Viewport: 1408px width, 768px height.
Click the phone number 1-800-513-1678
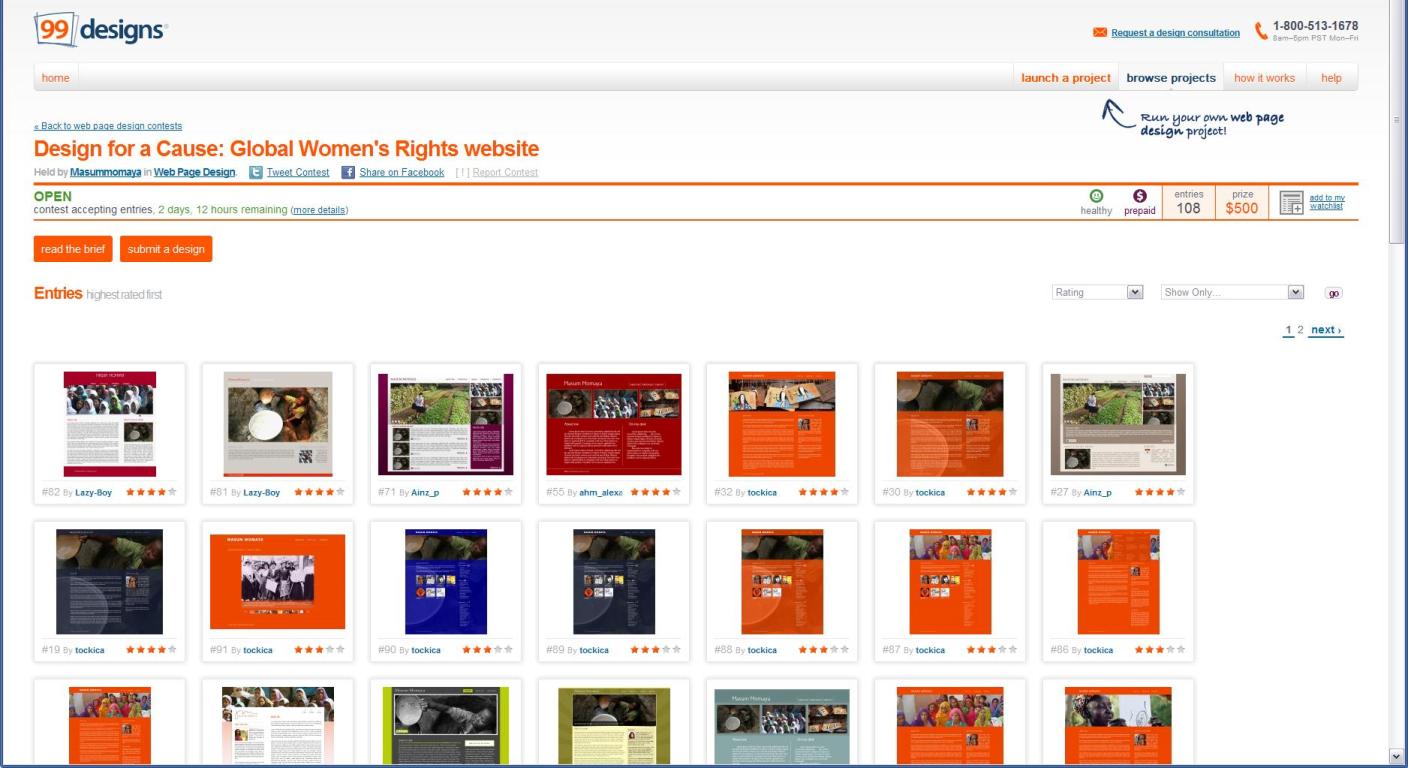1315,26
